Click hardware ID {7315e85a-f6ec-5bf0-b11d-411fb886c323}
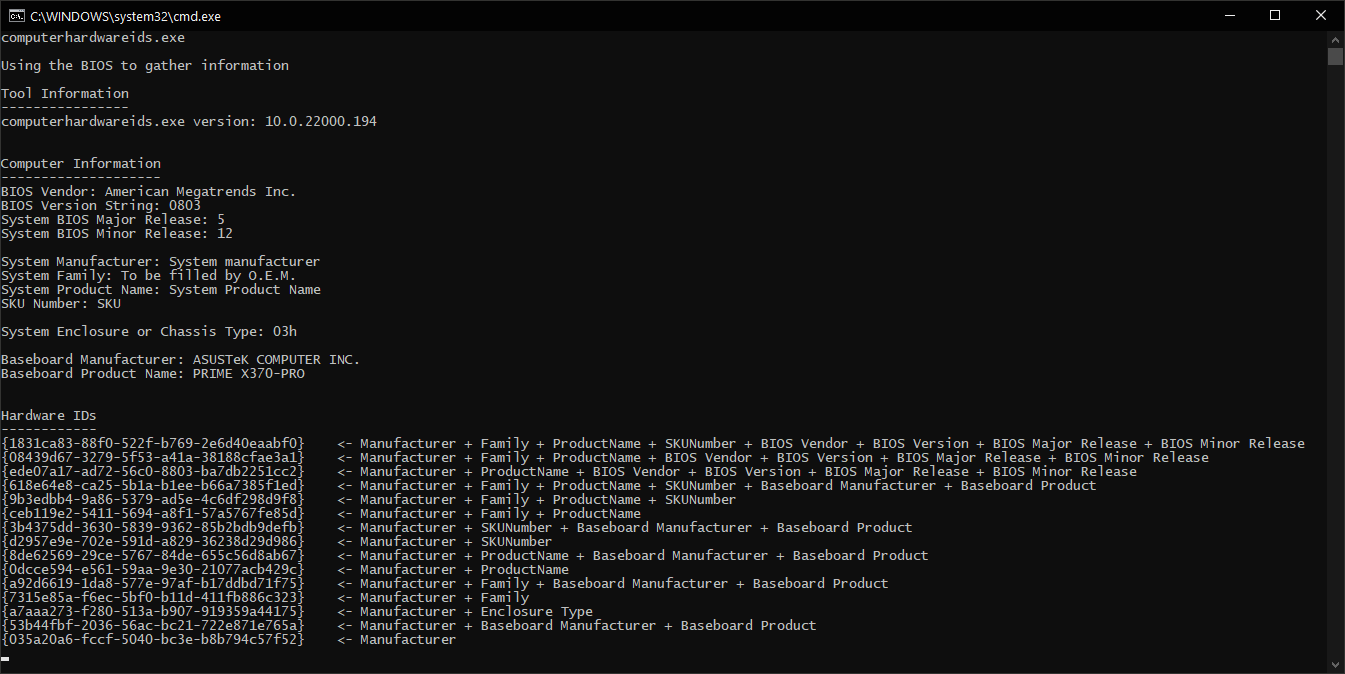The height and width of the screenshot is (674, 1345). pos(153,597)
